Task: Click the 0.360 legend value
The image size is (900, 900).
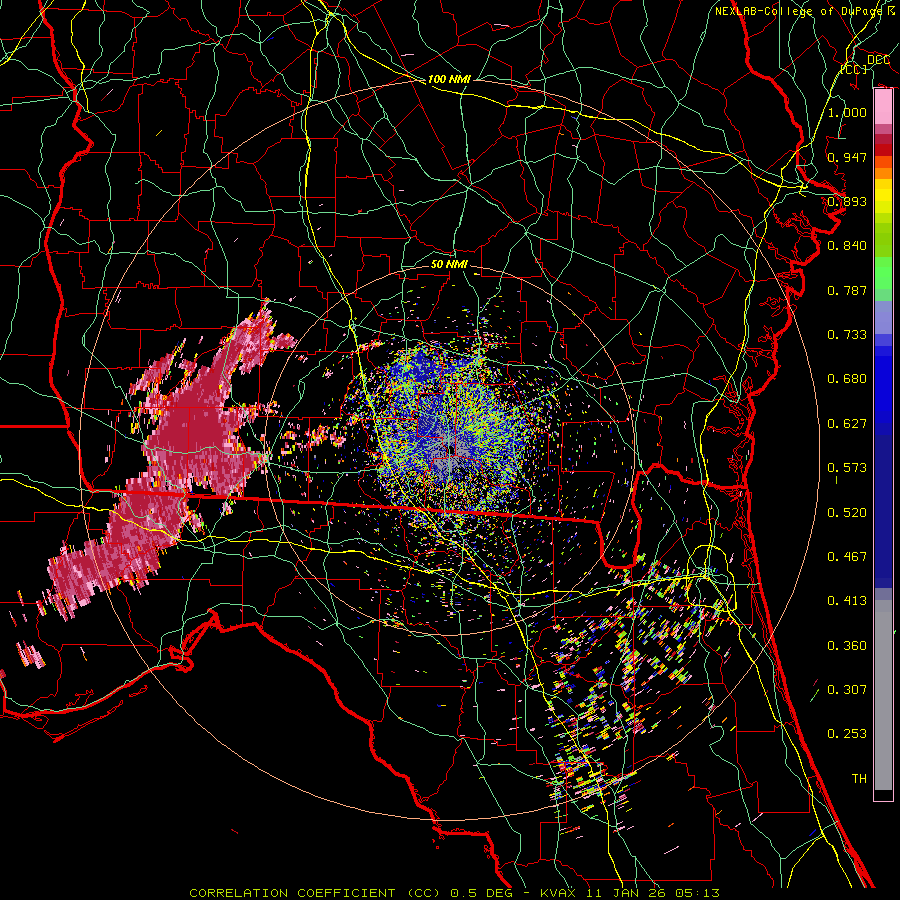Action: (x=847, y=646)
